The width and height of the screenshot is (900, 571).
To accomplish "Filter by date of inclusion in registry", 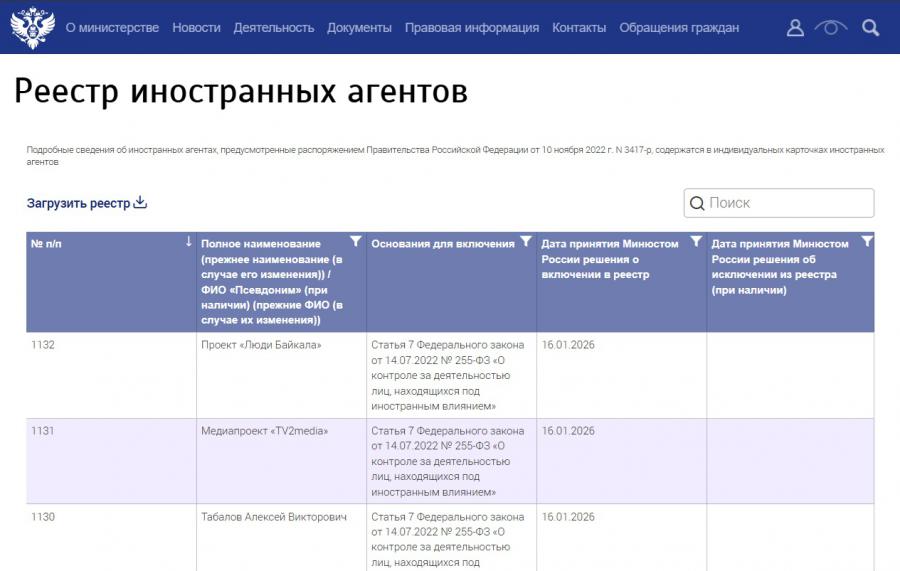I will coord(696,242).
